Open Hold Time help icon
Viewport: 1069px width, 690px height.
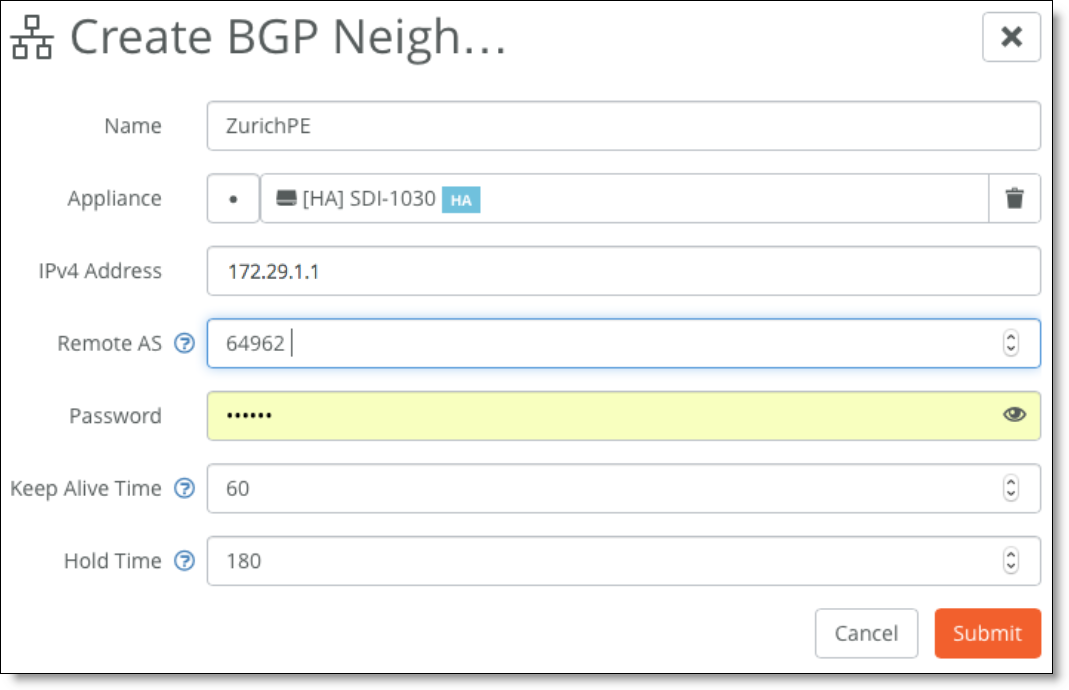click(184, 560)
